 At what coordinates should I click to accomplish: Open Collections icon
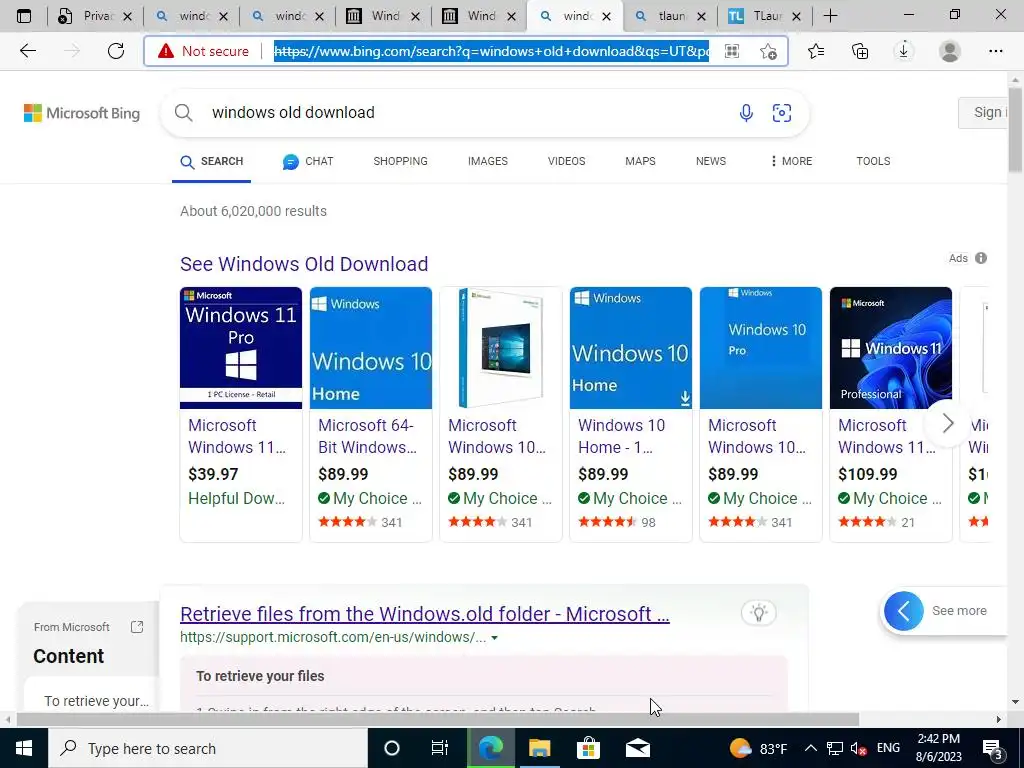pos(860,51)
